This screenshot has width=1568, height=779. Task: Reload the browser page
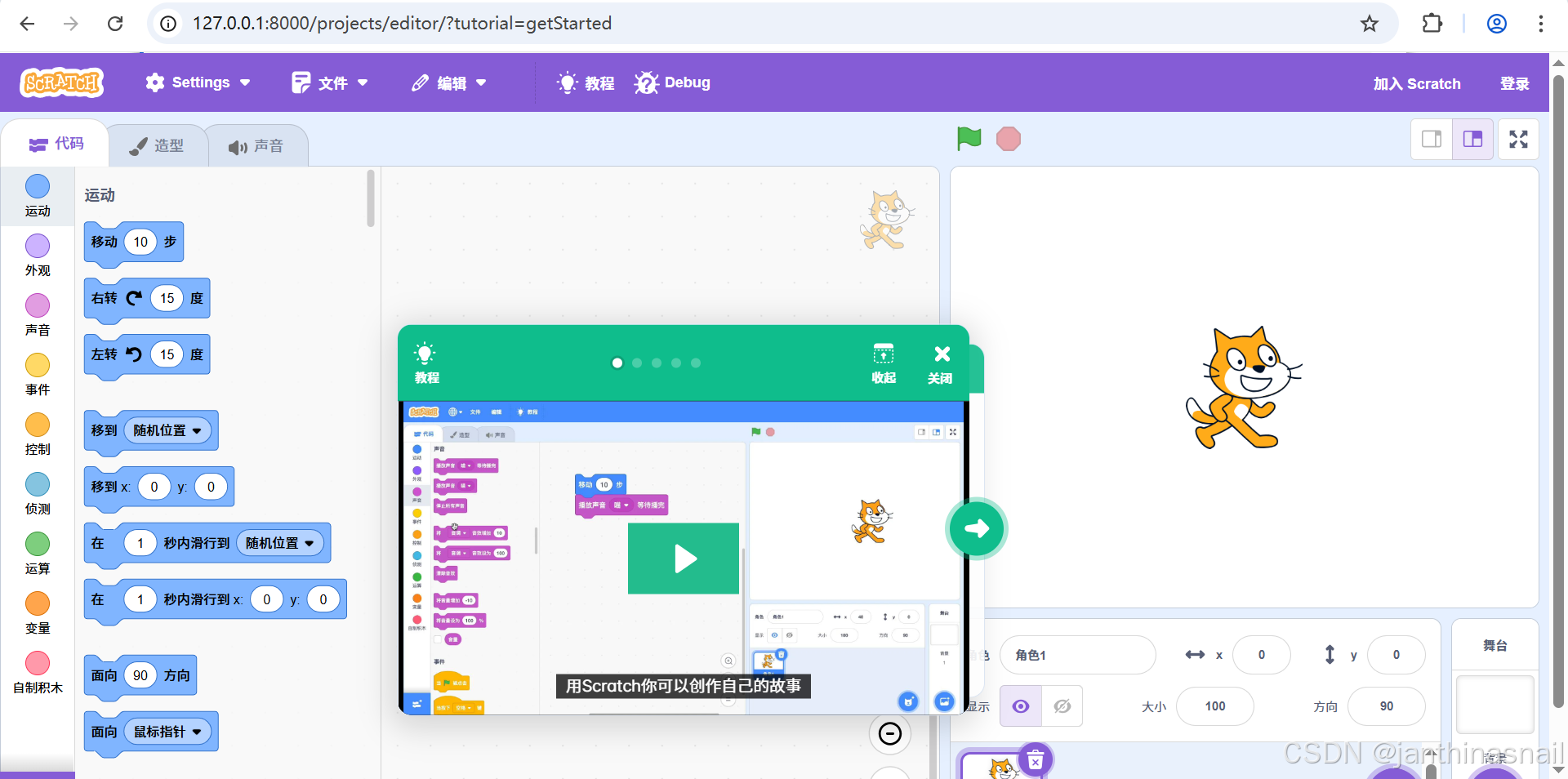coord(115,24)
